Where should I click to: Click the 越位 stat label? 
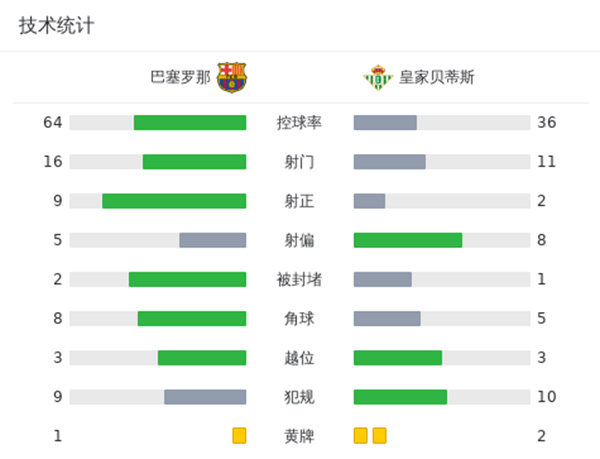[299, 358]
